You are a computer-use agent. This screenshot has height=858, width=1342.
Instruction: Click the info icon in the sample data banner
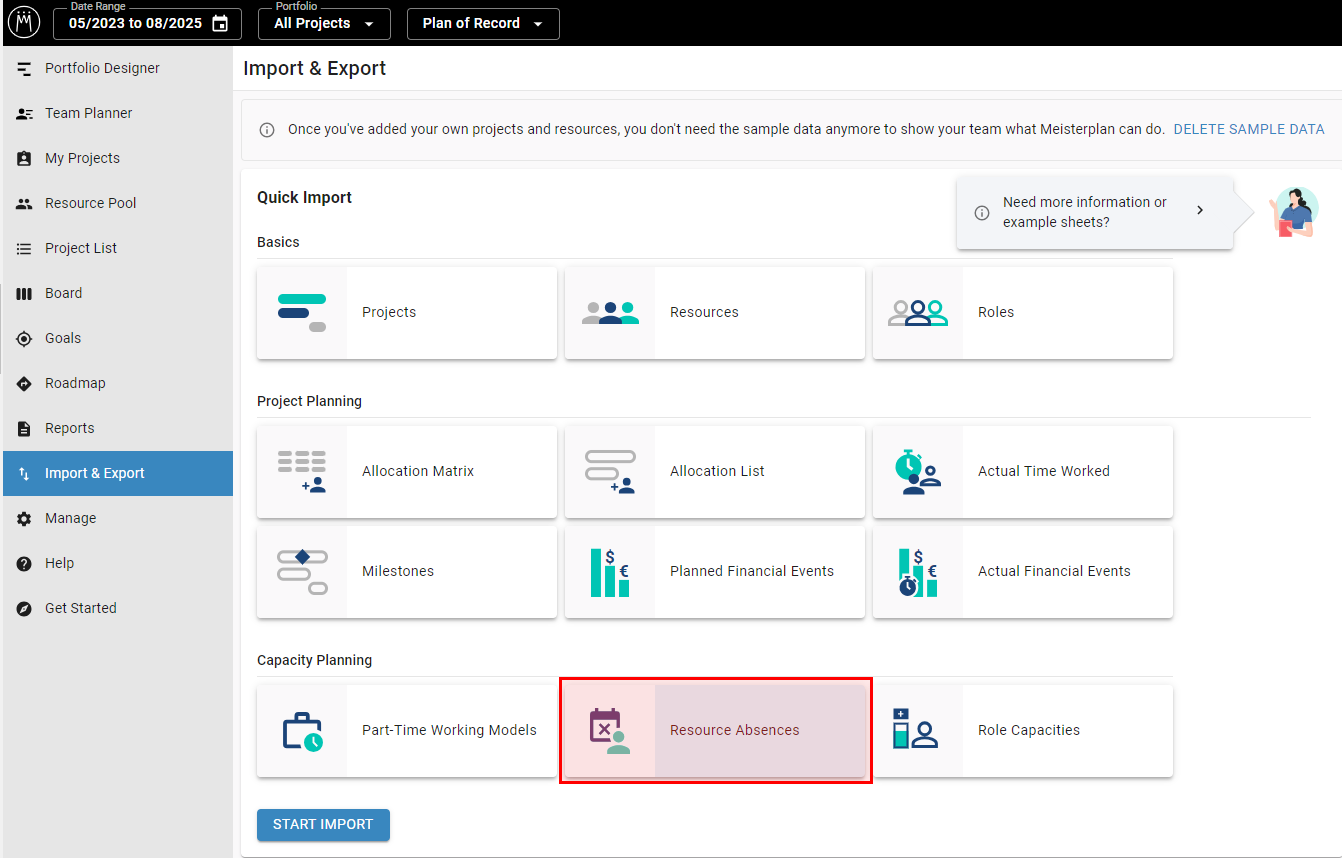267,130
